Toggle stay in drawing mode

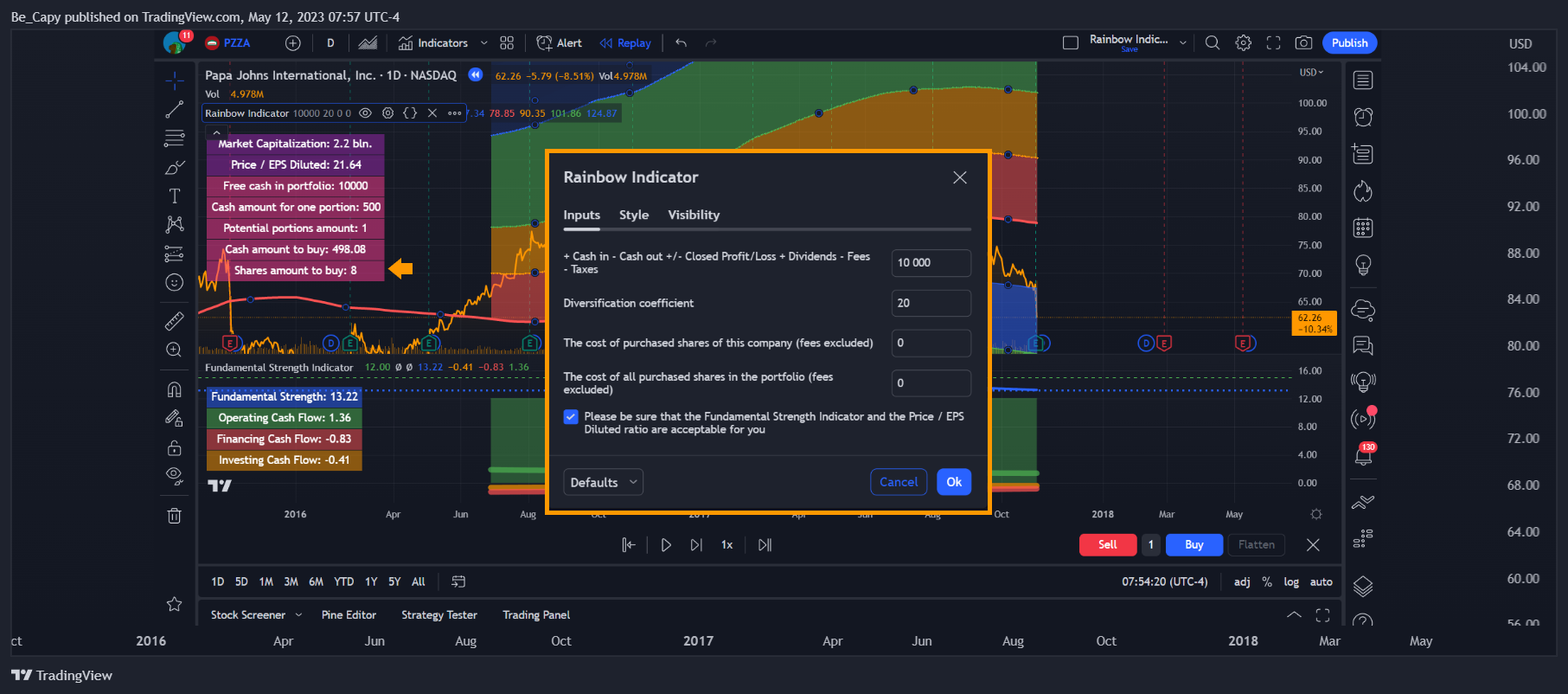pos(175,418)
